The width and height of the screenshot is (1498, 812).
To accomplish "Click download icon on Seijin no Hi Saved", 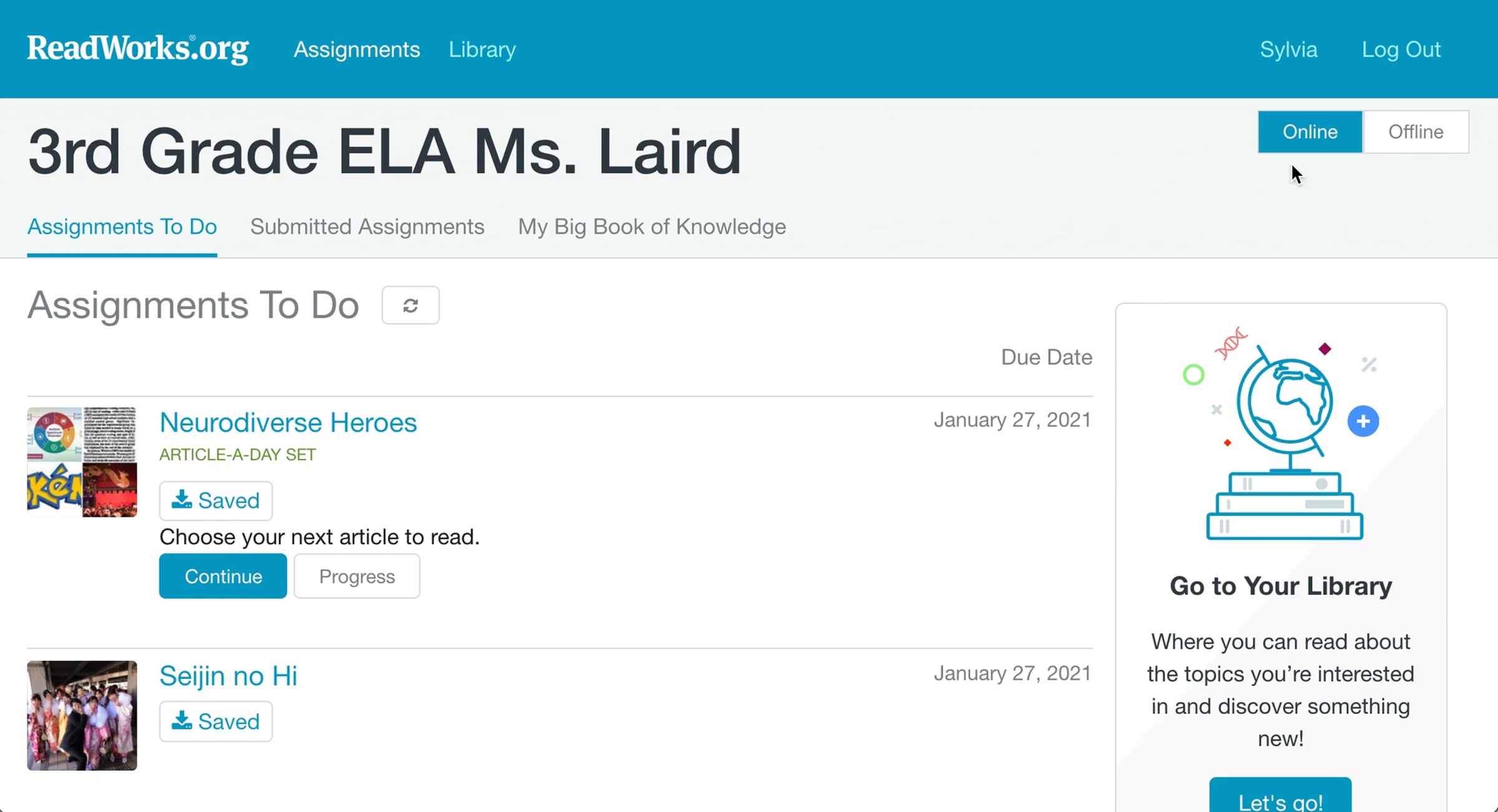I will point(182,720).
